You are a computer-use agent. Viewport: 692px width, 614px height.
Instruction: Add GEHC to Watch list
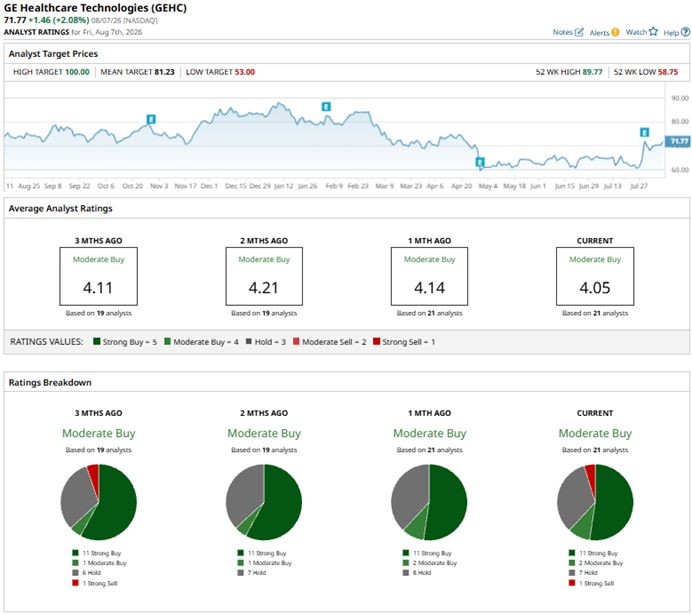pyautogui.click(x=642, y=32)
